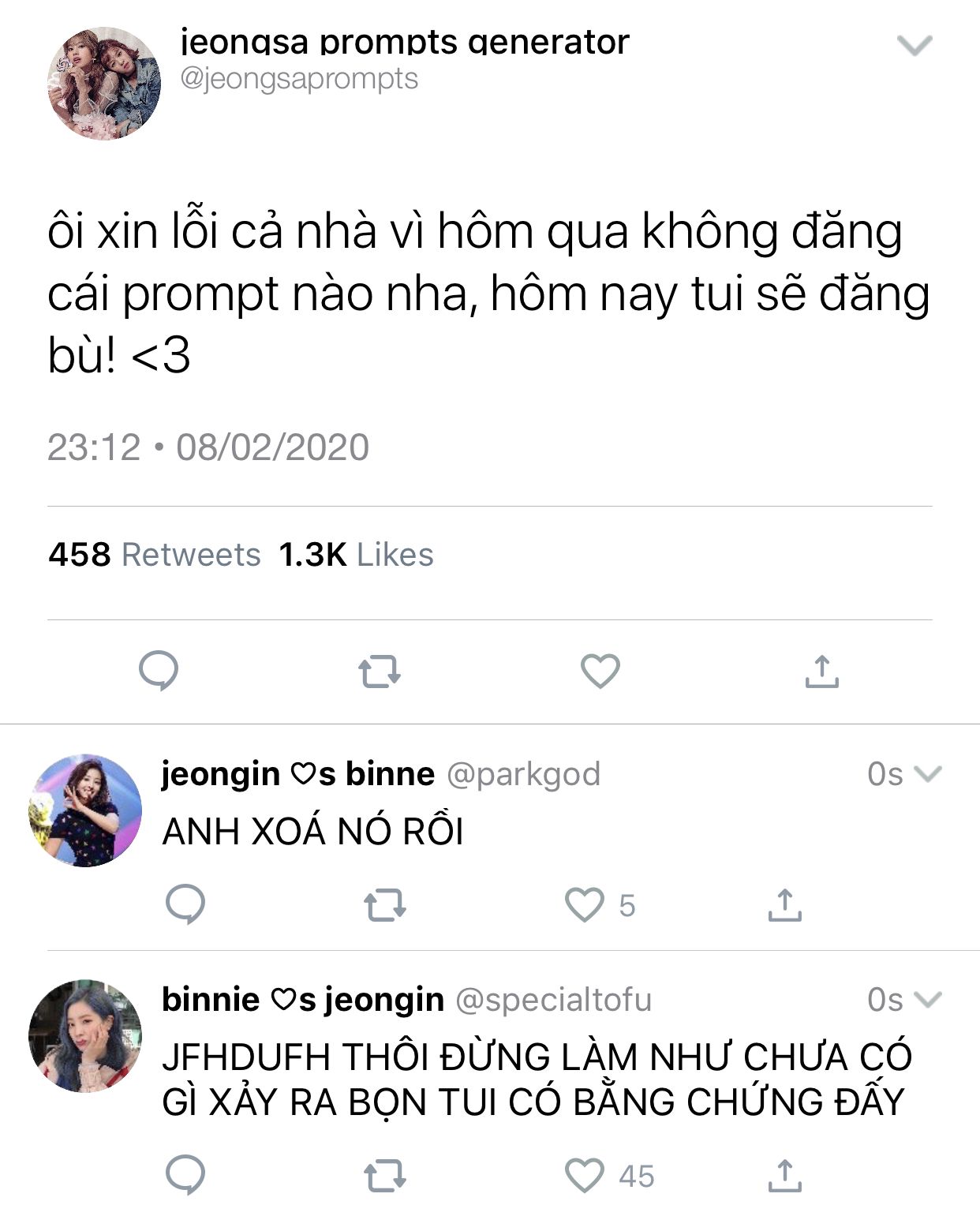Open the @parkgod avatar
The width and height of the screenshot is (980, 1231).
tap(85, 810)
